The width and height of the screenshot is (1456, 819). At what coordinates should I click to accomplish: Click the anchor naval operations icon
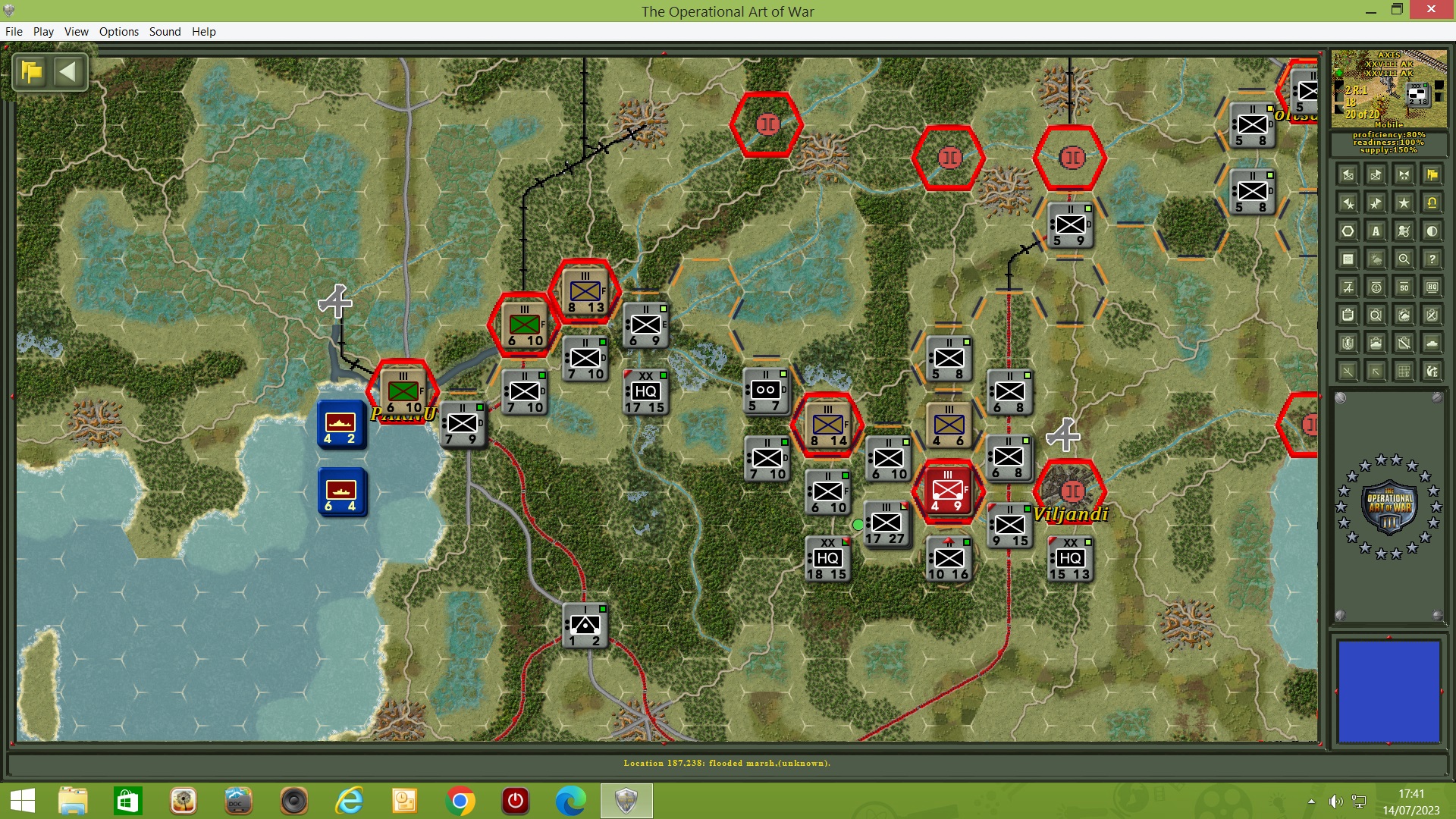click(1376, 287)
